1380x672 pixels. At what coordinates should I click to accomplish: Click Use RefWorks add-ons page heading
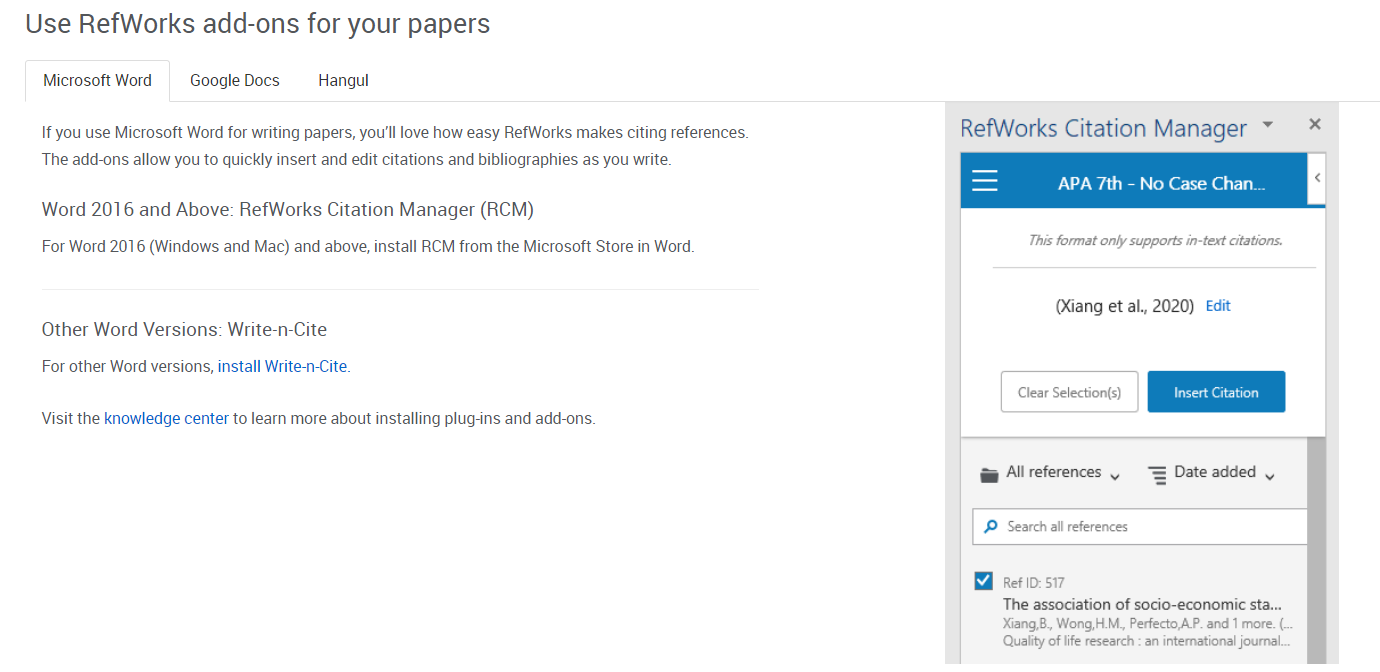[x=258, y=23]
